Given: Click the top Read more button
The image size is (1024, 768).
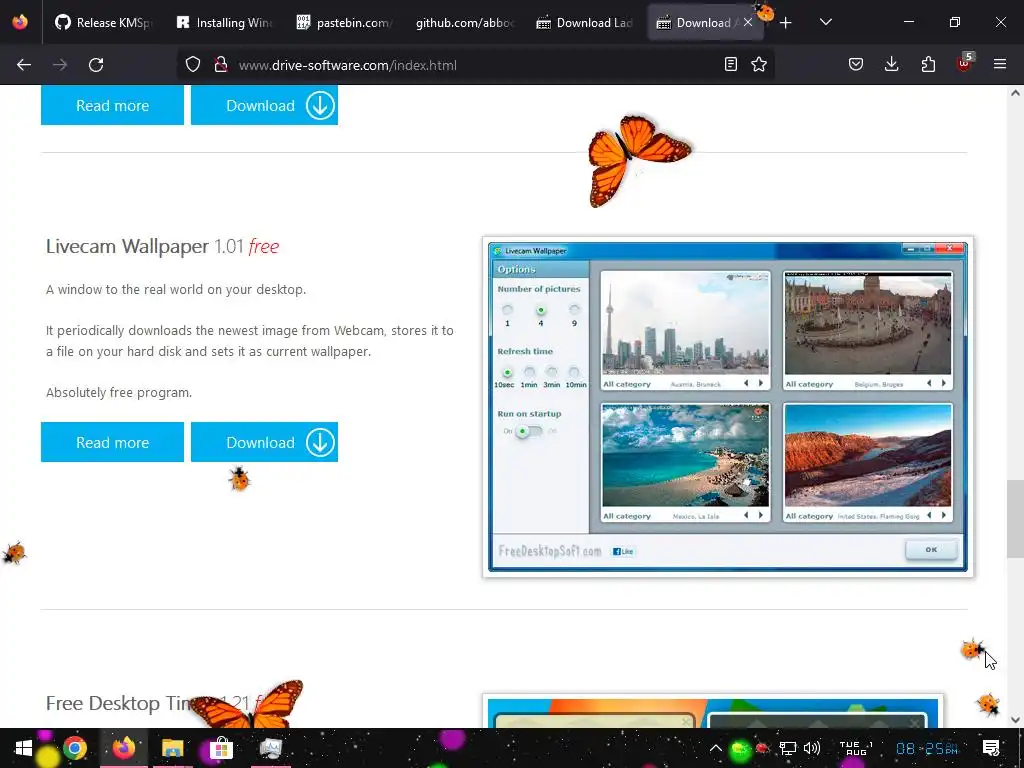Looking at the screenshot, I should [x=112, y=105].
